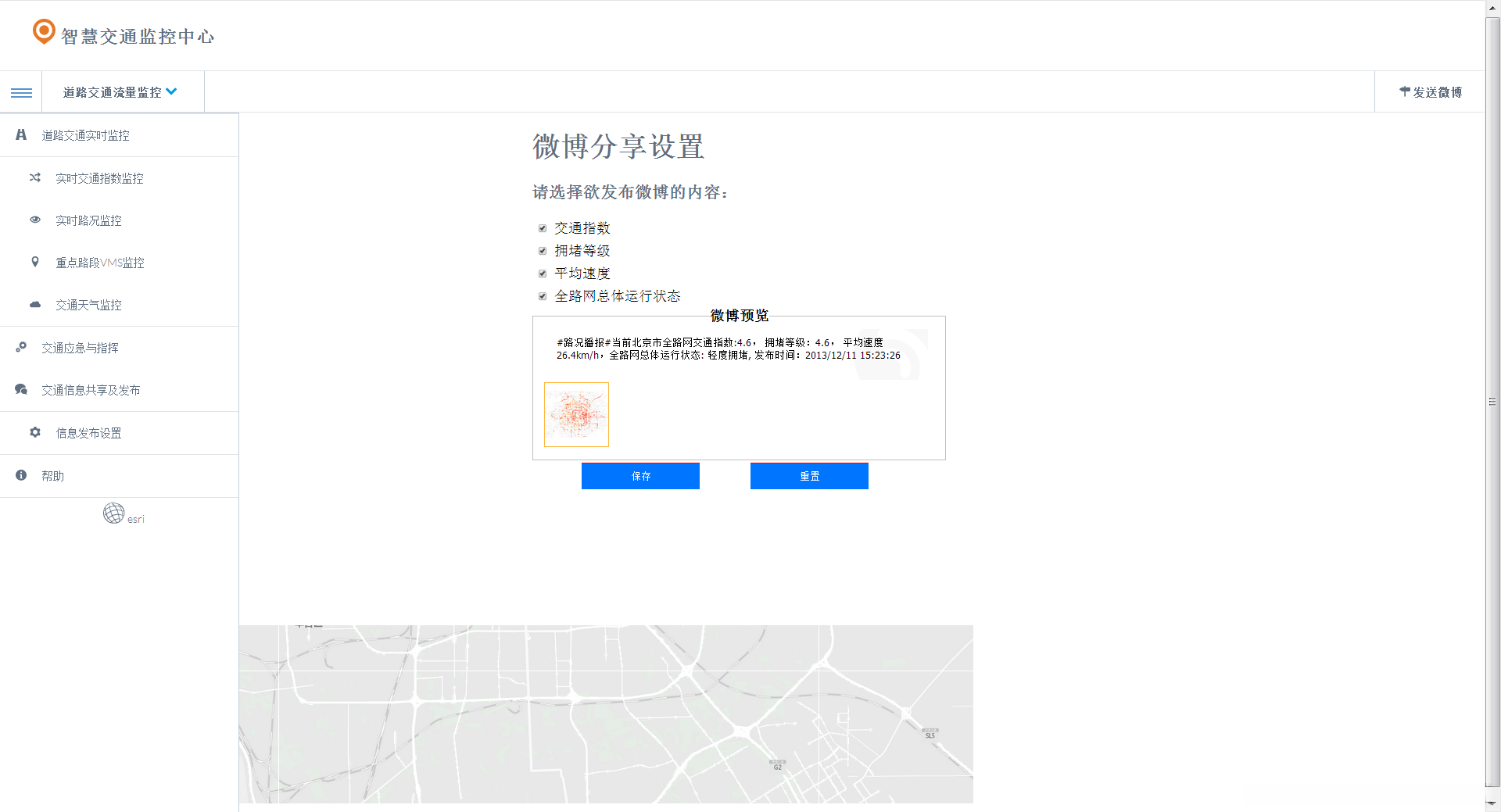Select 实时交通指数监控 menu item
Screen dimensions: 1501x812
coord(119,178)
